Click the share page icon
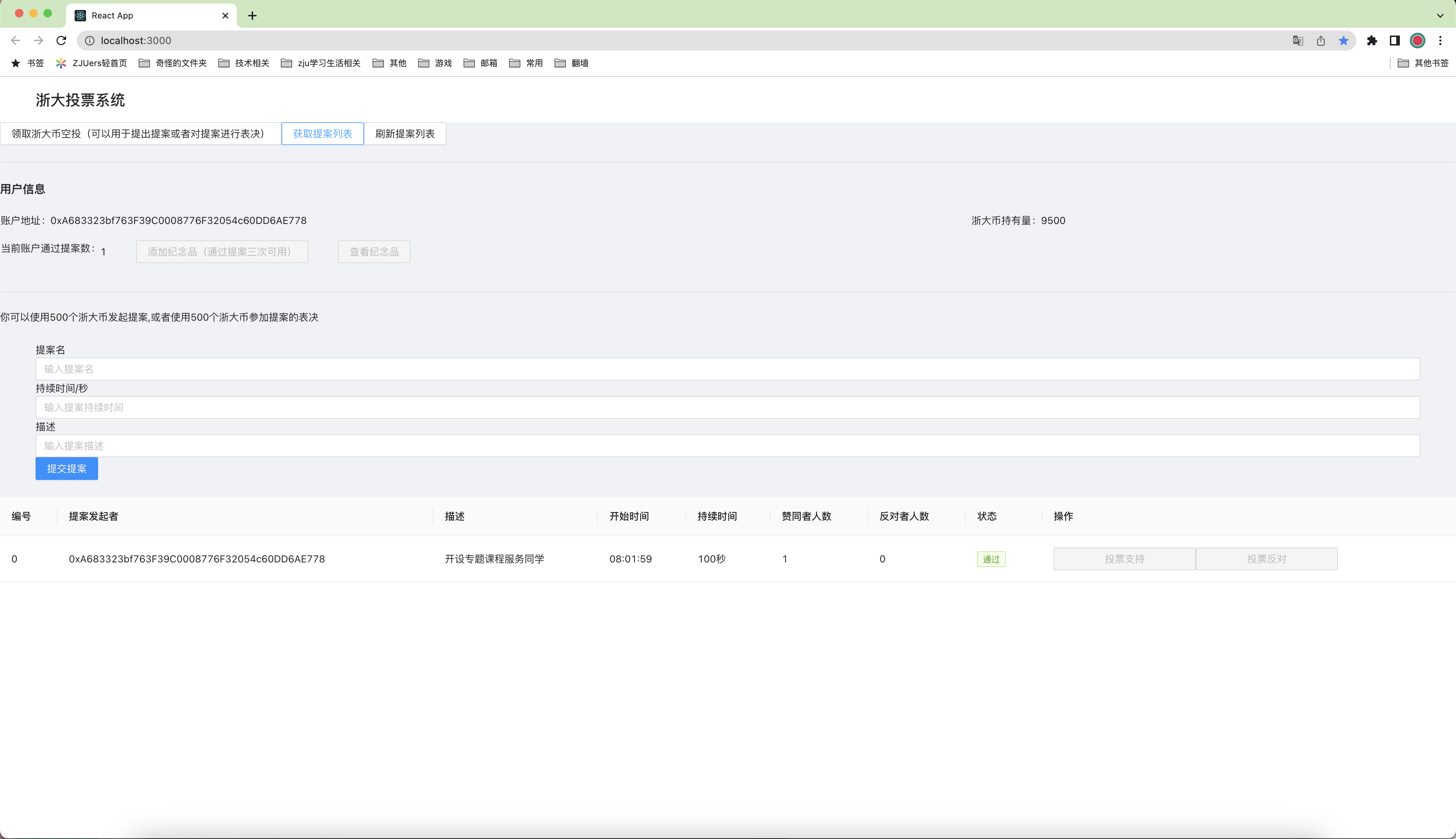The width and height of the screenshot is (1456, 839). pos(1321,40)
